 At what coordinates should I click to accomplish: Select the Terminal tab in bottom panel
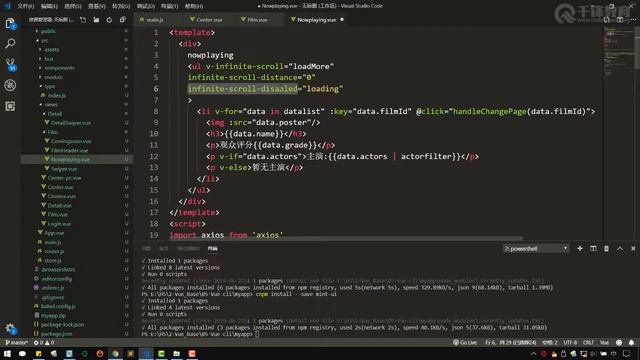212,248
